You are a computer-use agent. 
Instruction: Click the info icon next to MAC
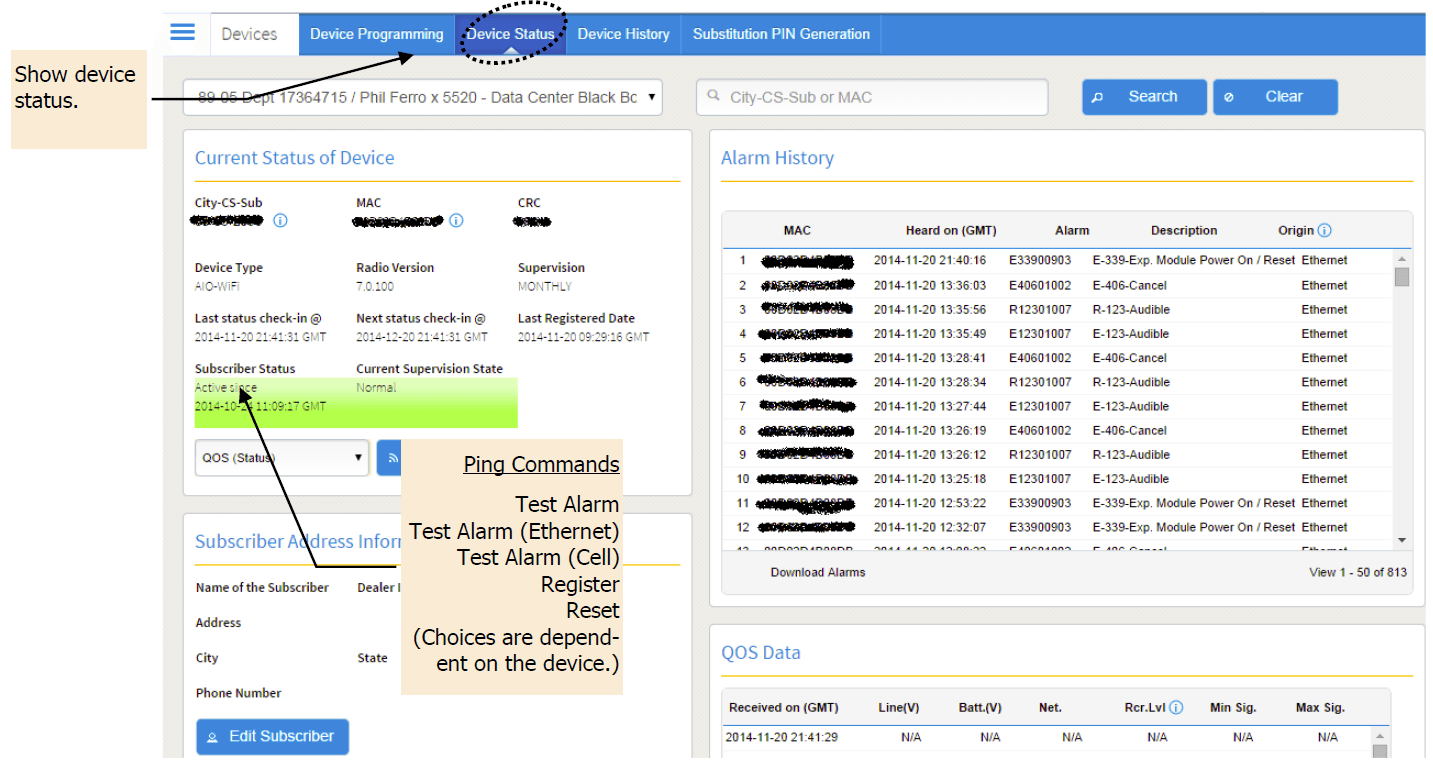456,221
